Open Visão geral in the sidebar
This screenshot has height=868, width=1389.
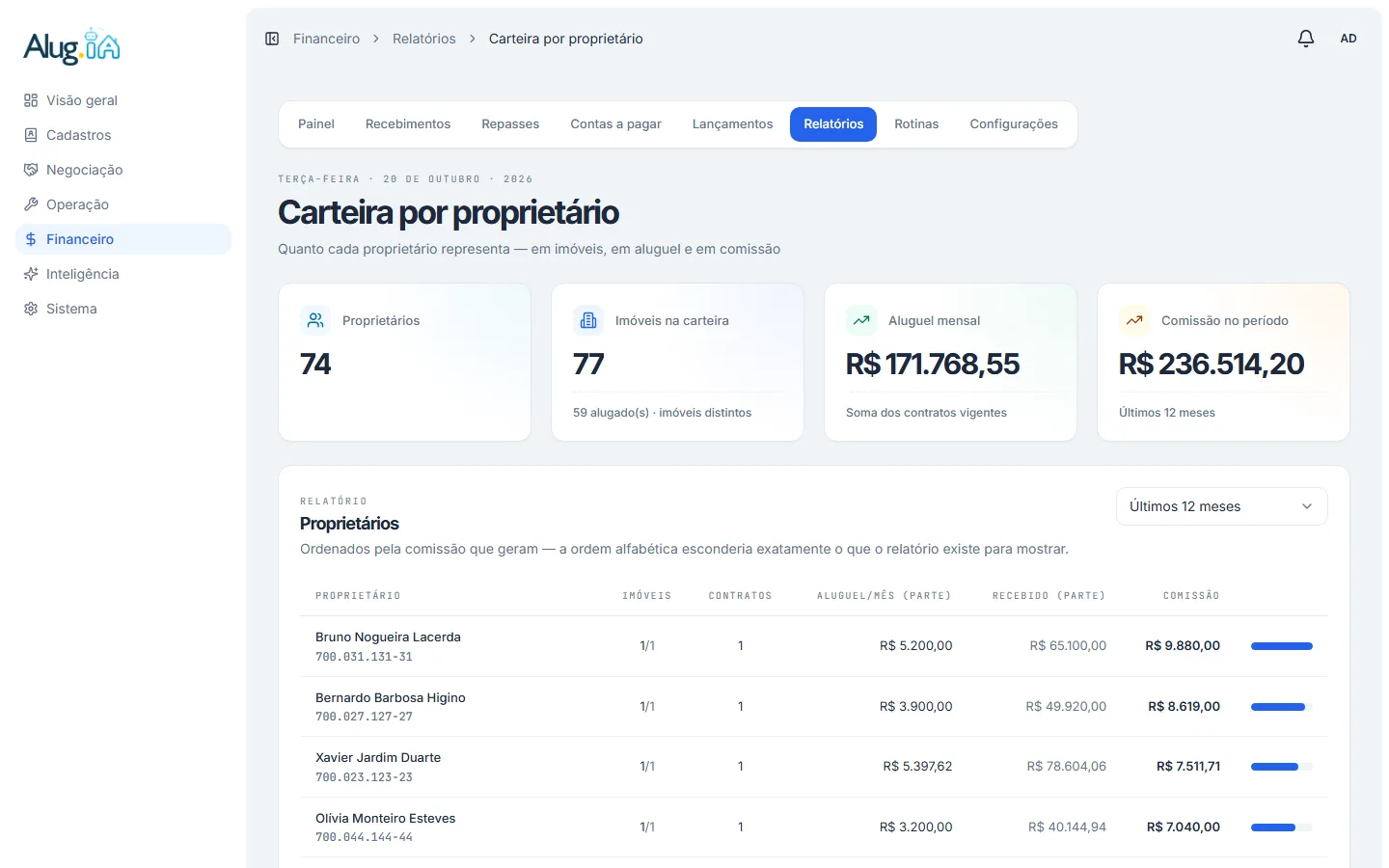pos(123,100)
